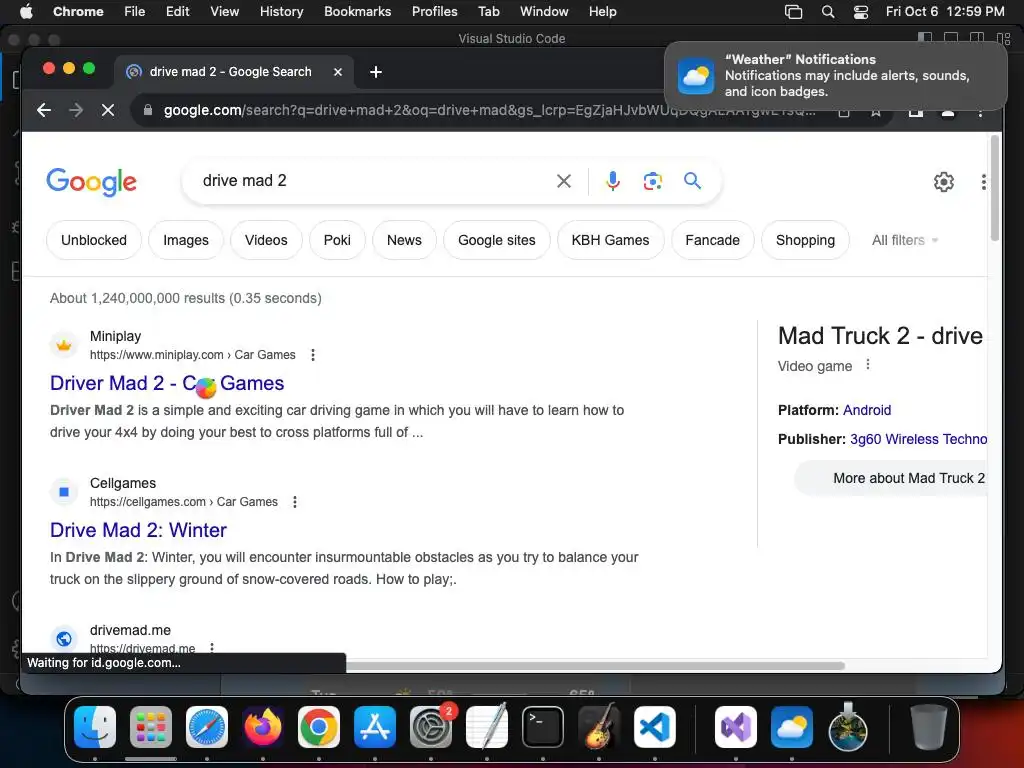Select the KBH Games filter chip
This screenshot has height=768, width=1024.
click(610, 240)
